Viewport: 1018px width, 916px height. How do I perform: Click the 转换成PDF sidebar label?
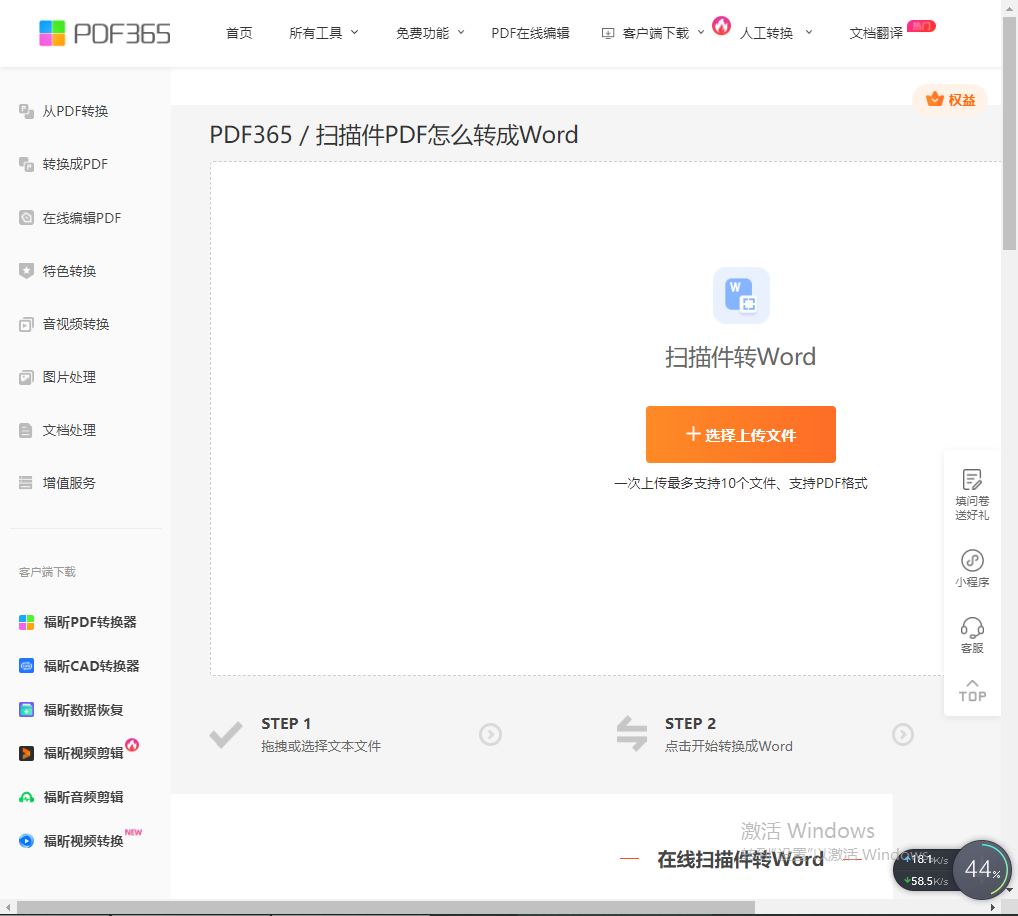click(x=75, y=164)
